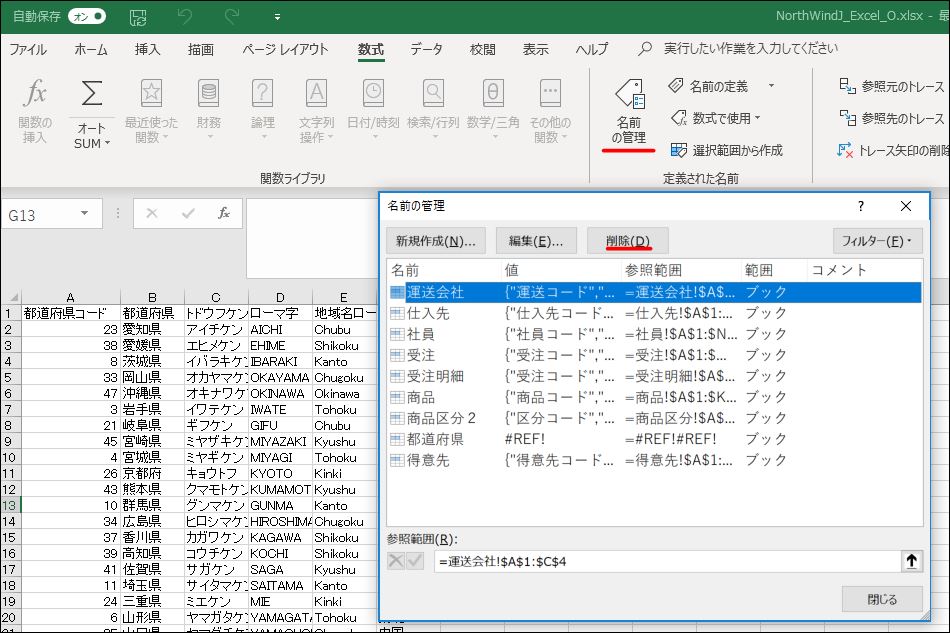This screenshot has width=950, height=633.
Task: Click トレース矢印の削除
Action: (892, 150)
